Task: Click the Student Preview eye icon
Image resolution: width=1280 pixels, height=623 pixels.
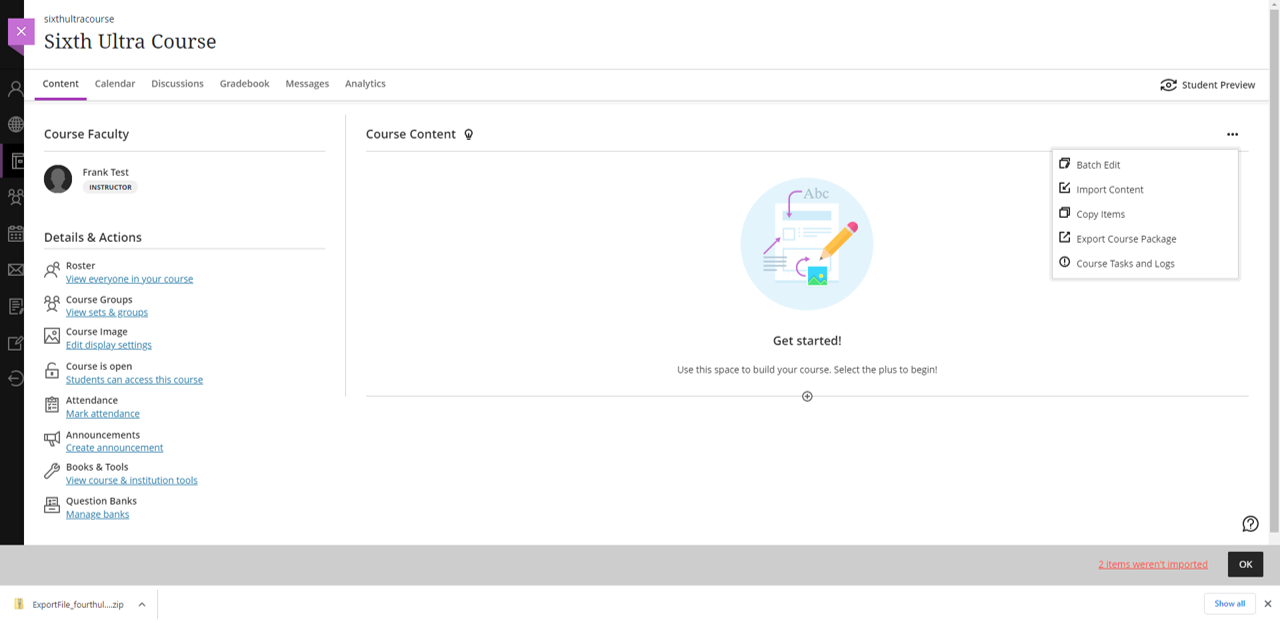Action: click(x=1168, y=85)
